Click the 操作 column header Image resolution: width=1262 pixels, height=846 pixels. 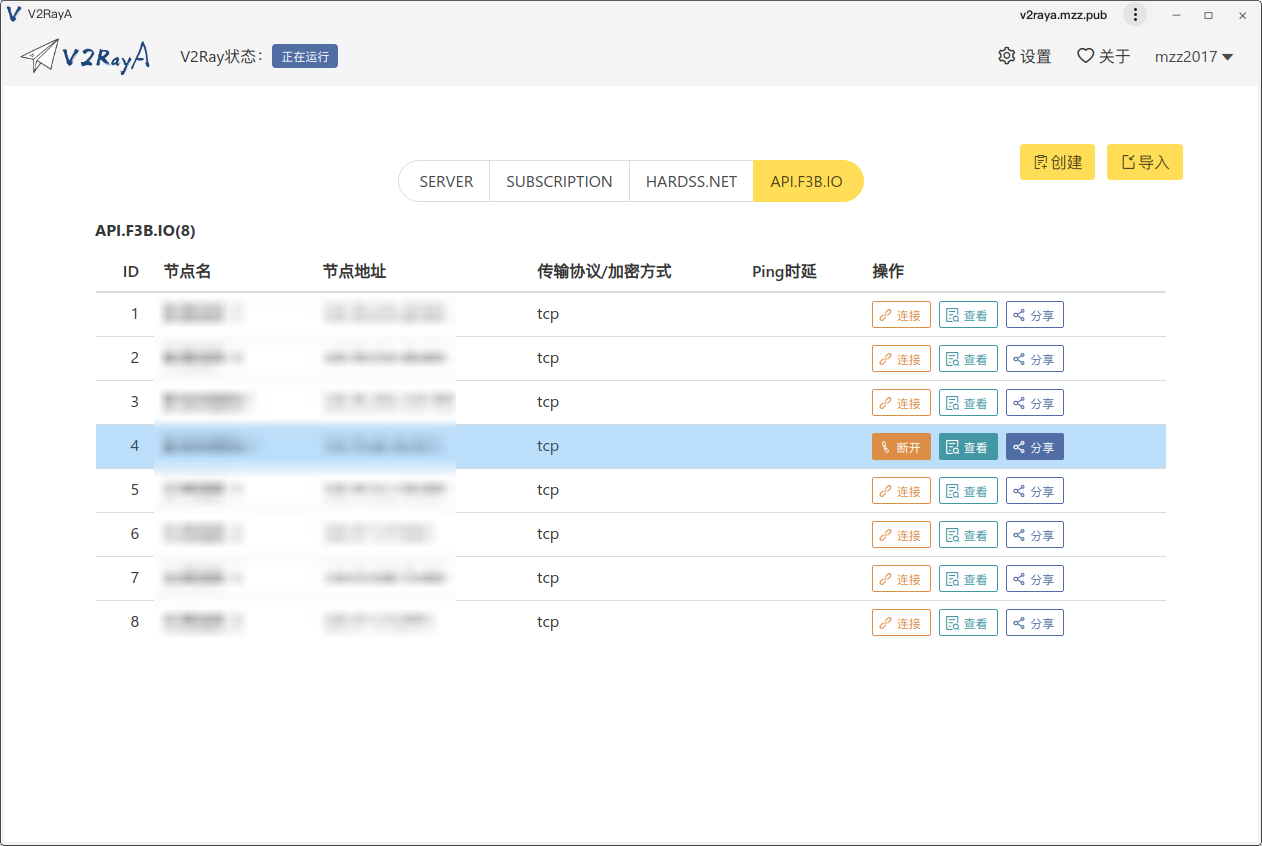pos(888,272)
